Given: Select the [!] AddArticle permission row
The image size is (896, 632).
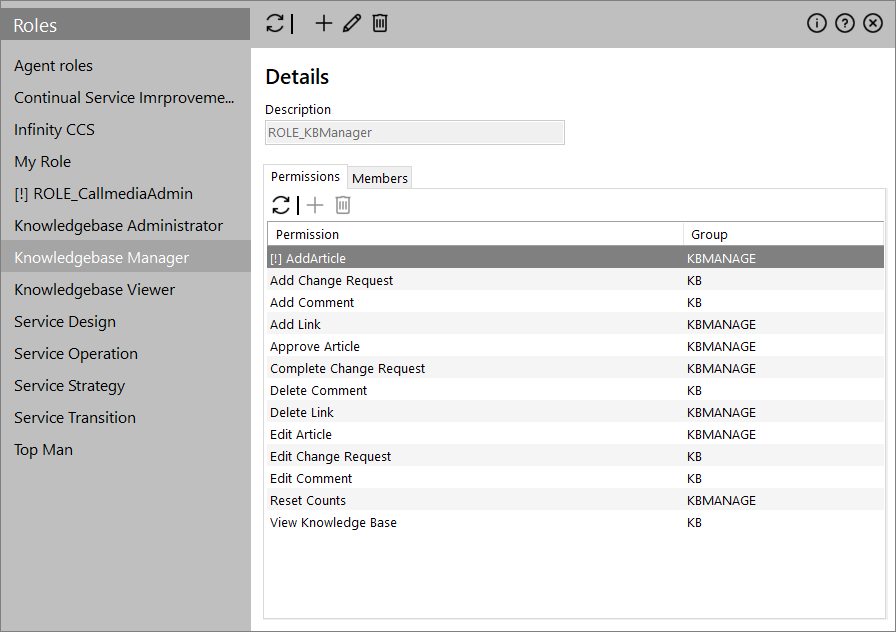Looking at the screenshot, I should click(575, 258).
